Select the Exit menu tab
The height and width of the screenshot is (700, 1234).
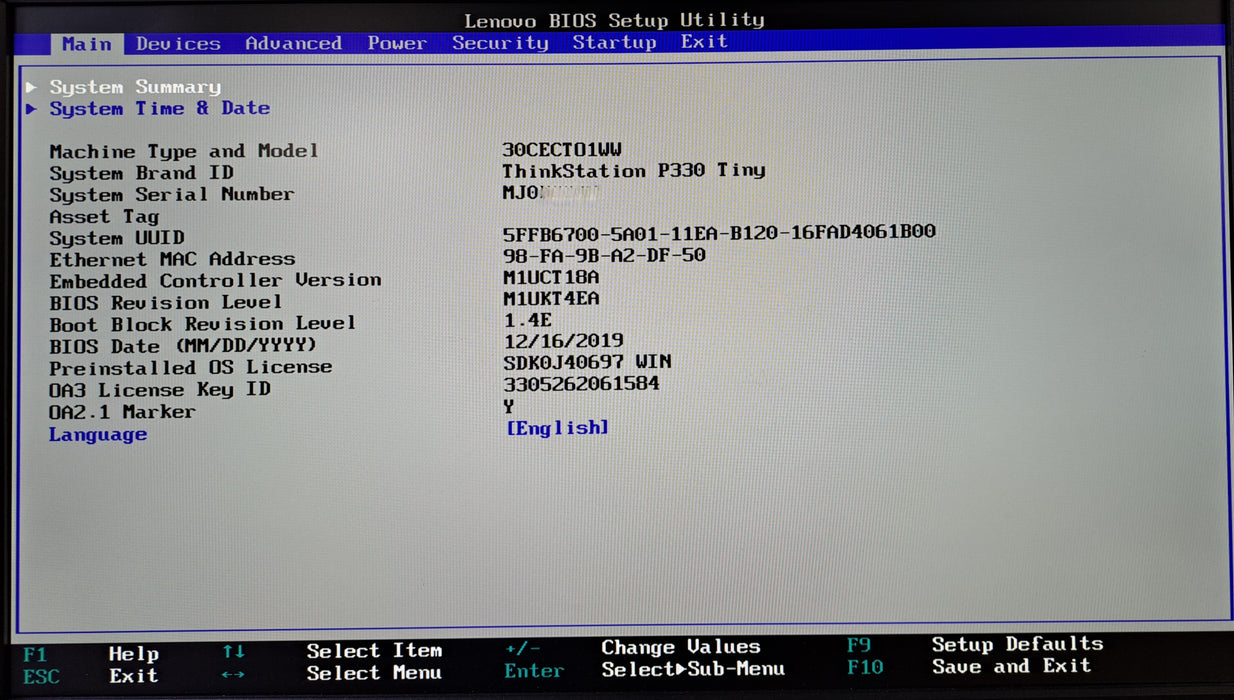click(704, 41)
